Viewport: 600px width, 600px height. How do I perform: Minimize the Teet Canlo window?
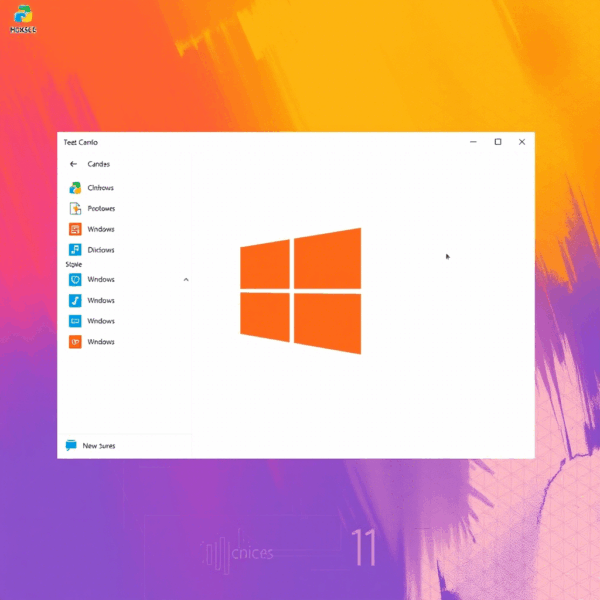473,142
